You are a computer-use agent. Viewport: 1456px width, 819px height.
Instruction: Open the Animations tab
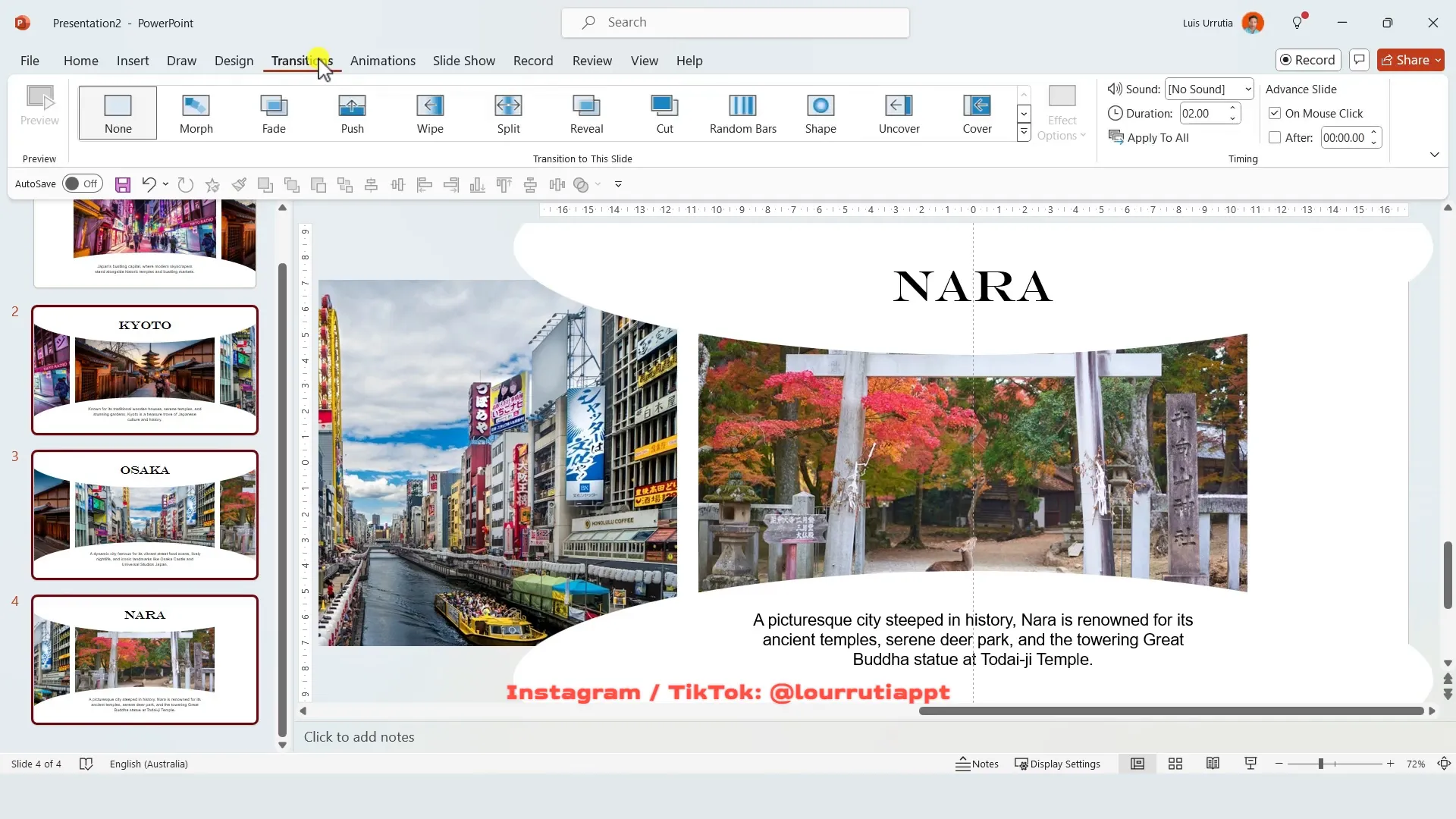click(382, 61)
